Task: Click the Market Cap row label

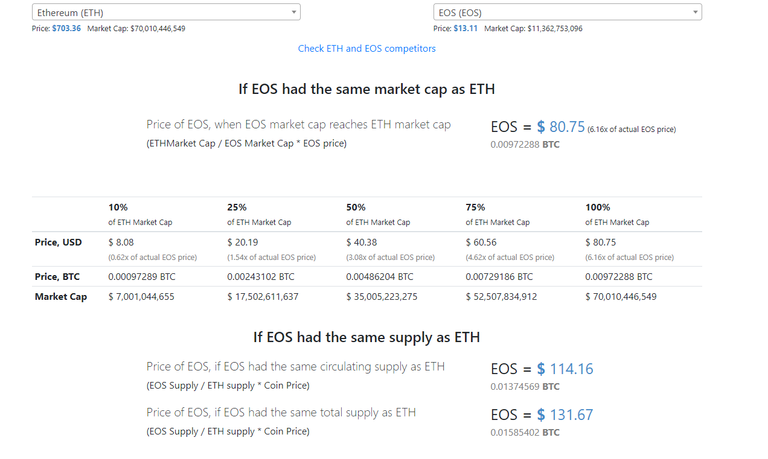Action: (x=60, y=296)
